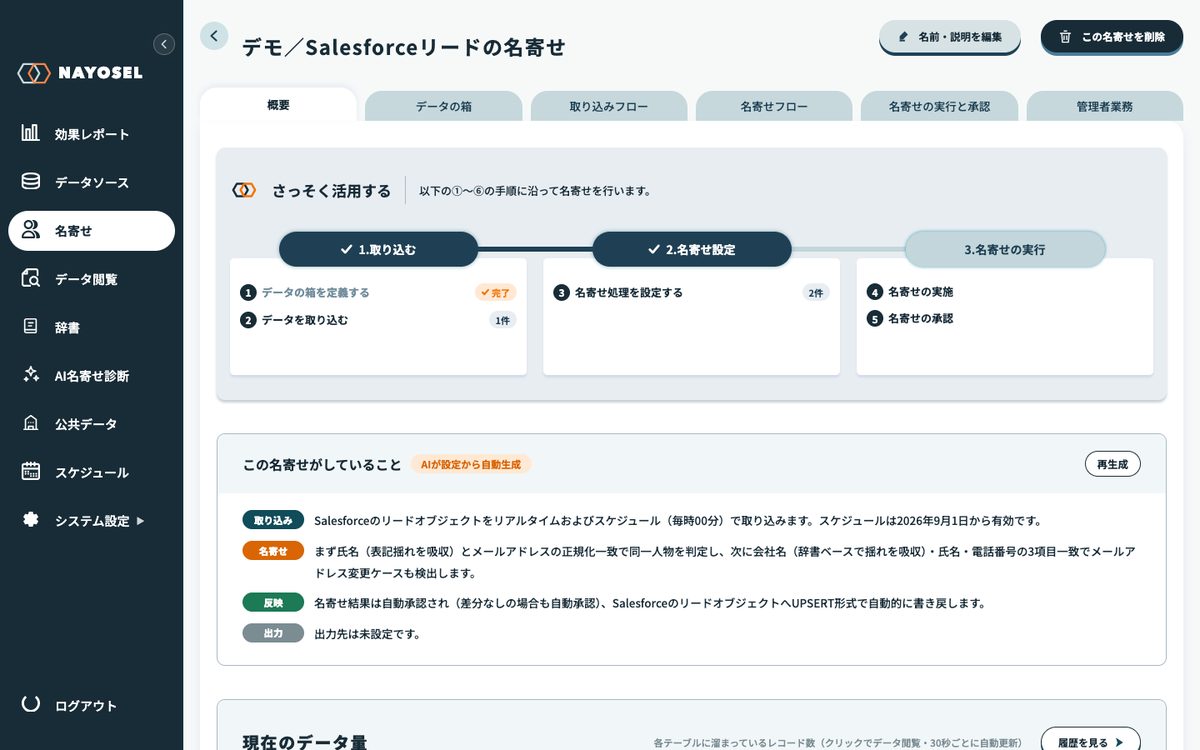Click the 2件 count badge
The image size is (1200, 750).
(816, 293)
